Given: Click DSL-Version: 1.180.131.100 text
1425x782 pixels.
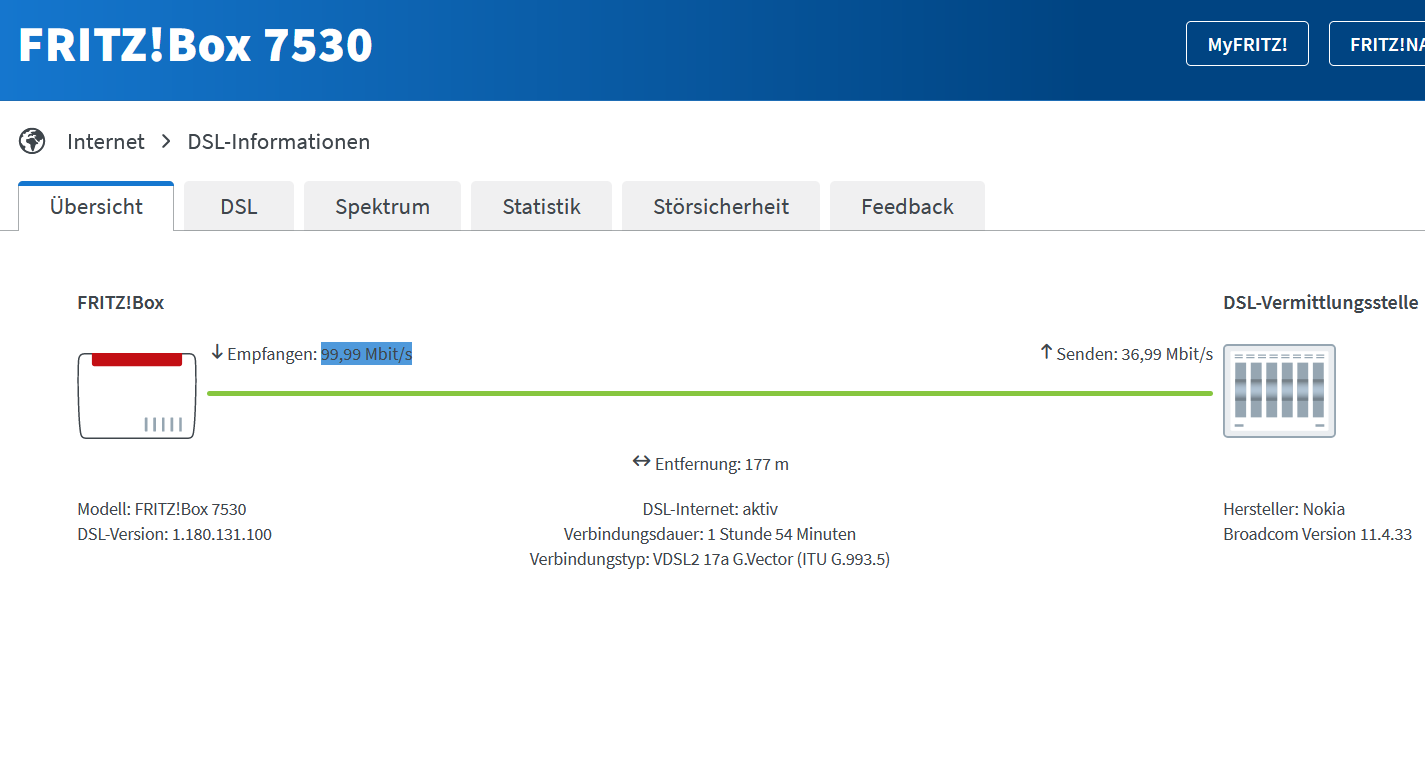Looking at the screenshot, I should [174, 534].
